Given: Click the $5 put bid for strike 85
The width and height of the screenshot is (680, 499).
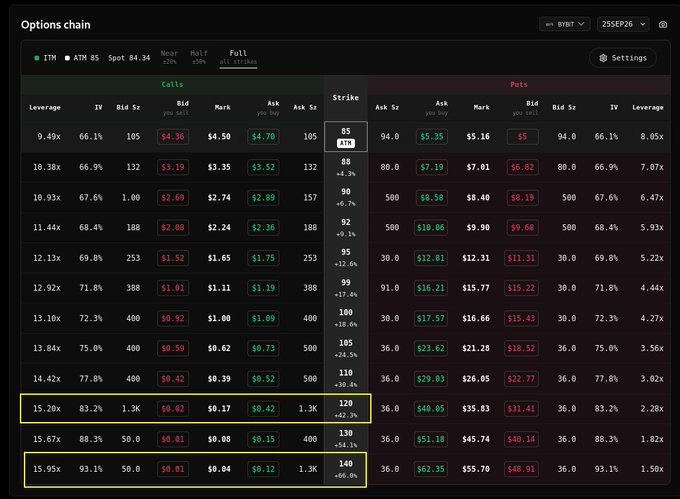Looking at the screenshot, I should pyautogui.click(x=523, y=137).
